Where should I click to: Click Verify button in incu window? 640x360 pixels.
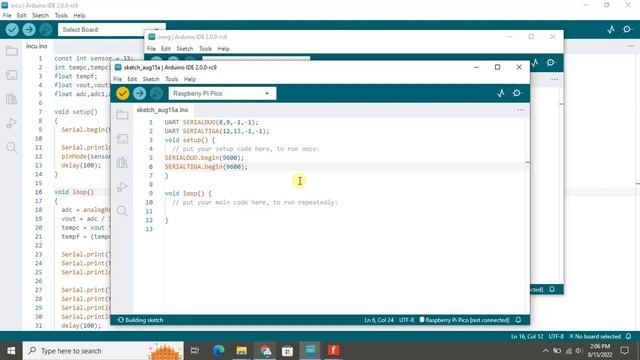click(12, 29)
